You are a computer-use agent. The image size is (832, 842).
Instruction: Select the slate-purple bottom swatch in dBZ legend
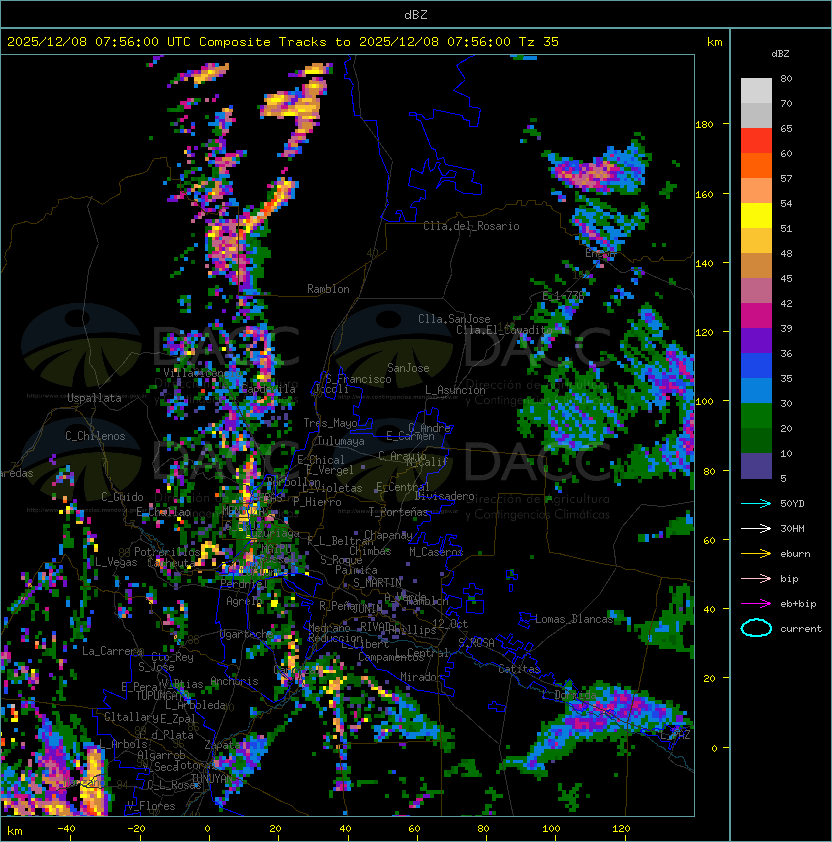click(x=756, y=466)
